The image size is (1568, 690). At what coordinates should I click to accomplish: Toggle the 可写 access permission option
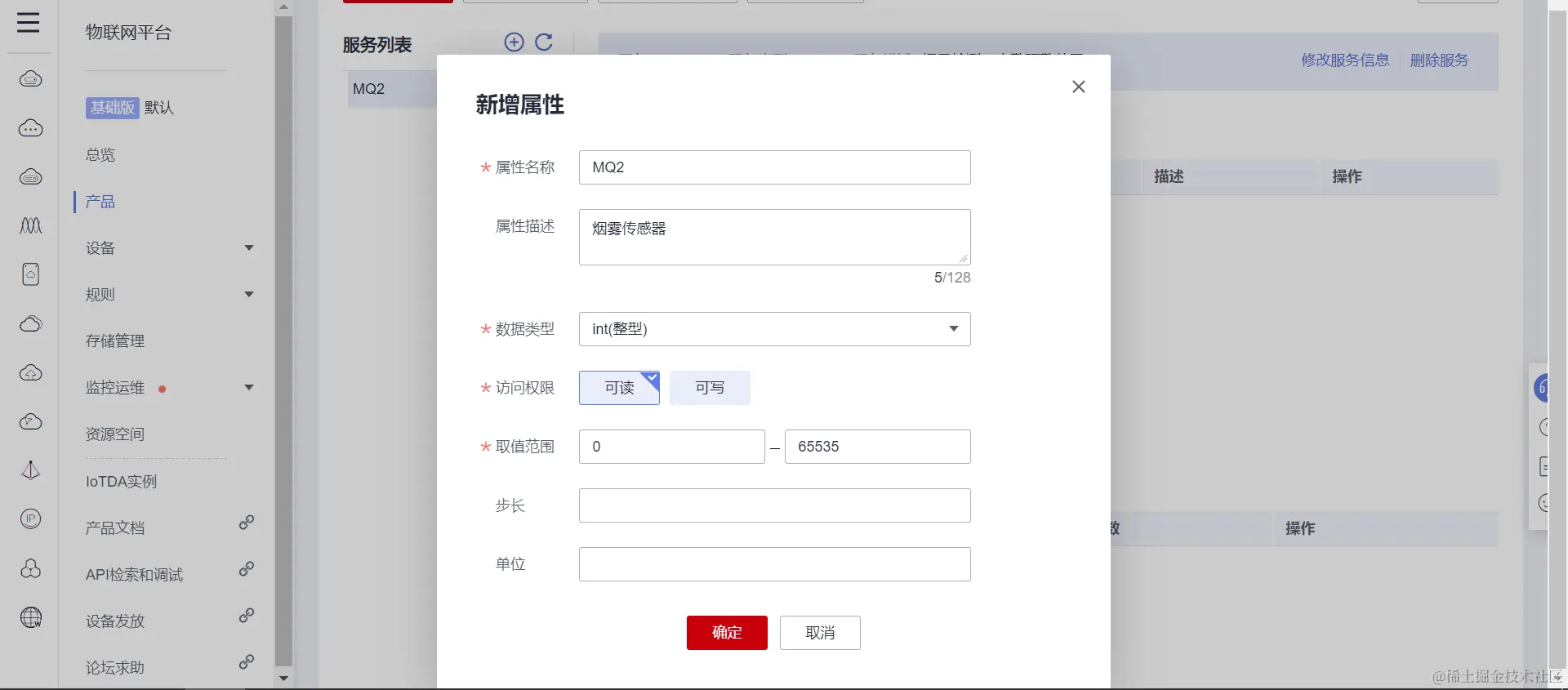710,388
